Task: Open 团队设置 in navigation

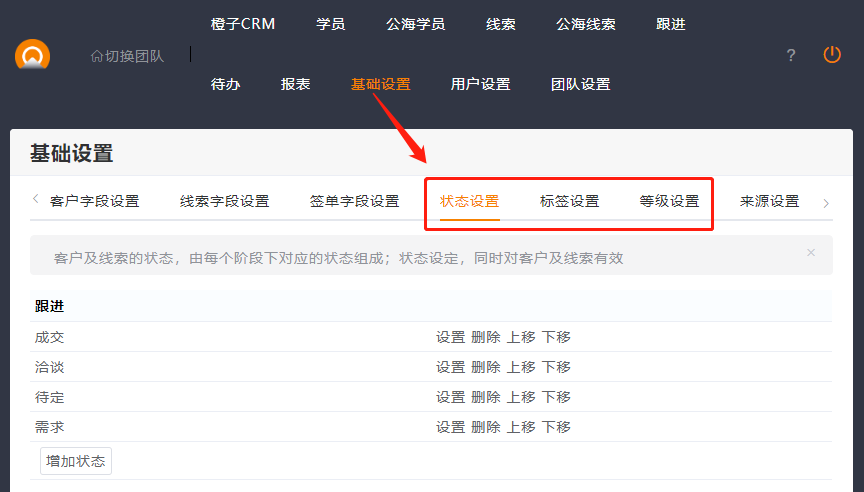Action: click(580, 84)
